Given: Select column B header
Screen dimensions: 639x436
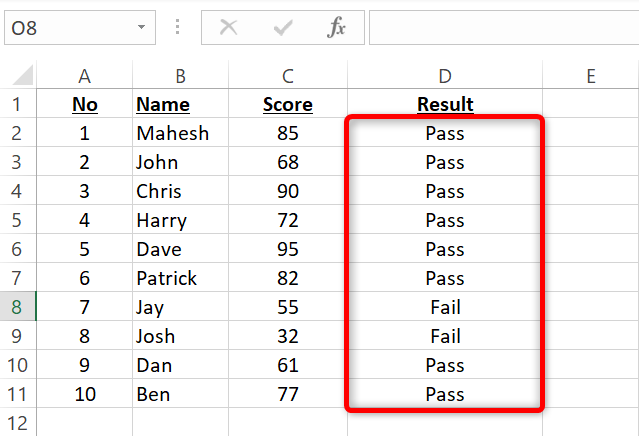Looking at the screenshot, I should click(180, 76).
